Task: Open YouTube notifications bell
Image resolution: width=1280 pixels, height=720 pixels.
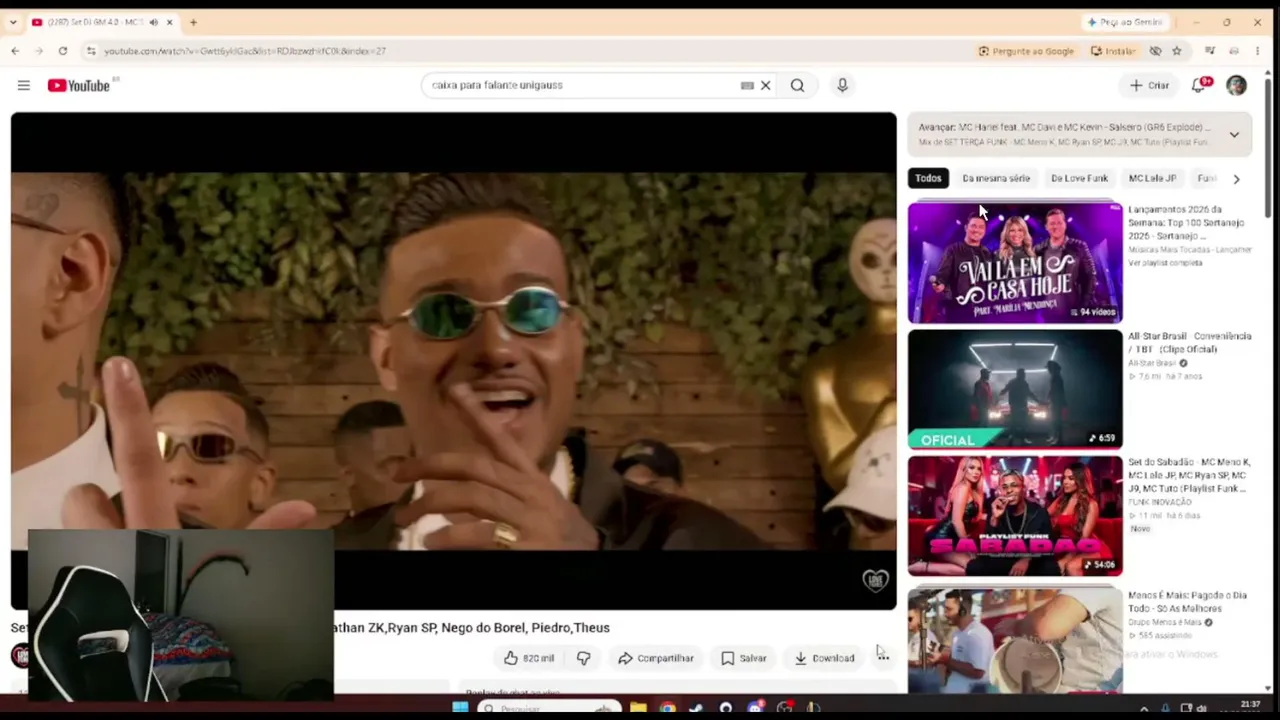Action: pyautogui.click(x=1198, y=85)
